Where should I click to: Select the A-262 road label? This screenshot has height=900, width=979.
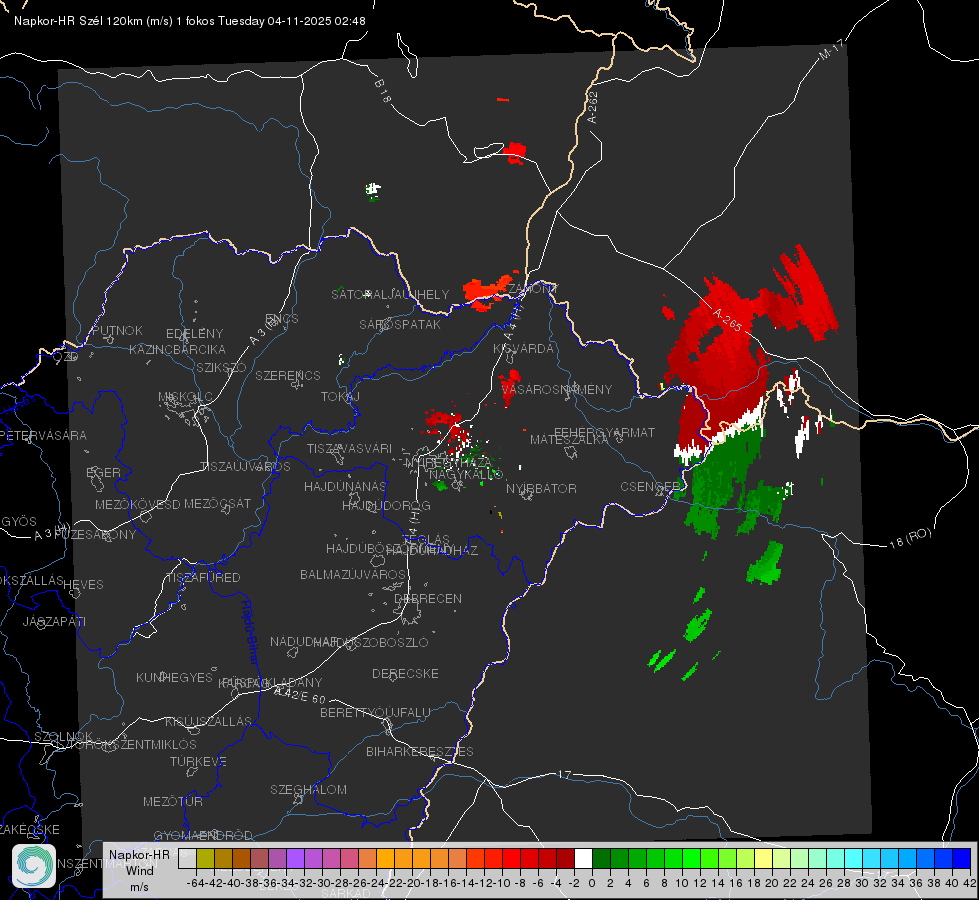click(593, 107)
